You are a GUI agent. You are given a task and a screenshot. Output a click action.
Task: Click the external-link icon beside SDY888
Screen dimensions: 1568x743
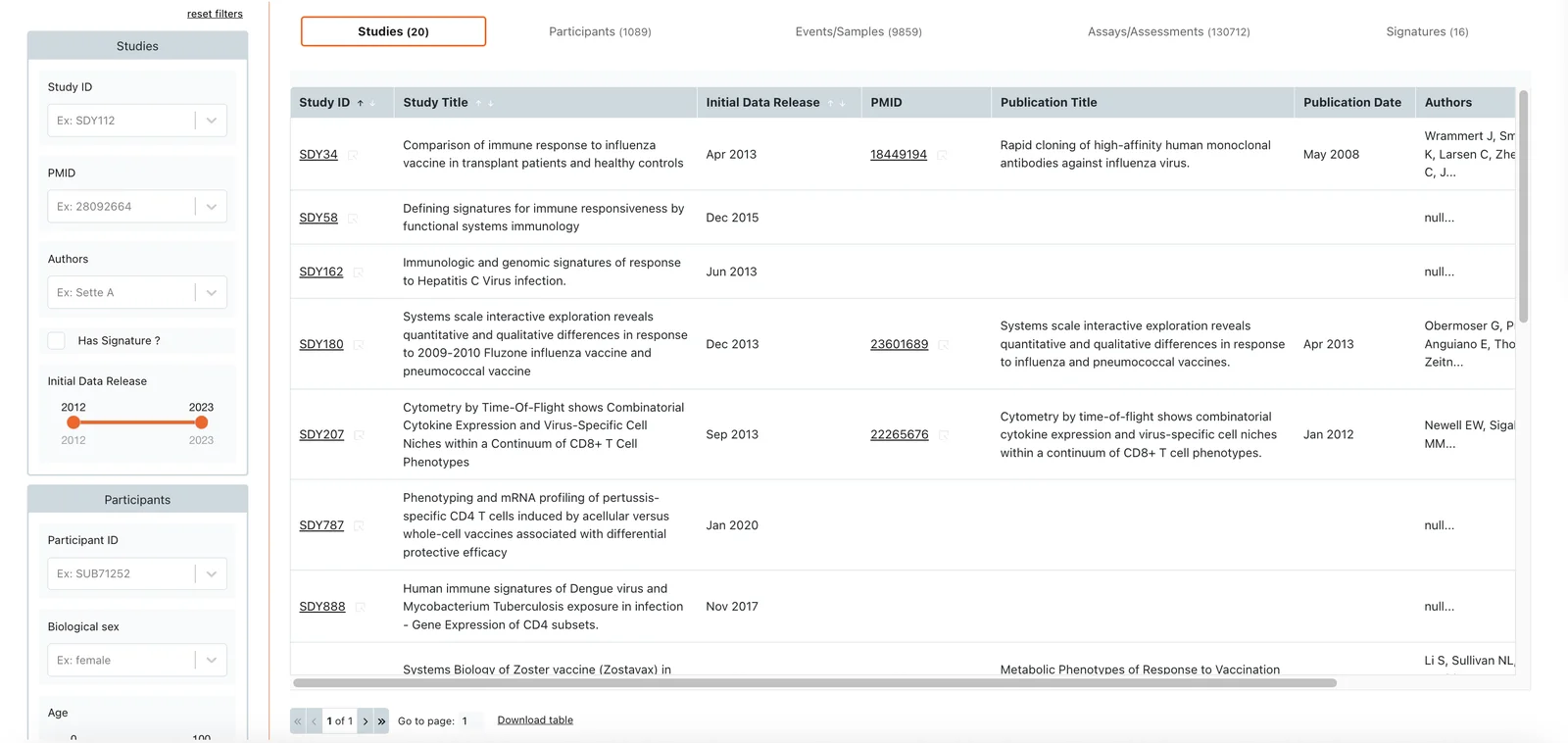(361, 608)
